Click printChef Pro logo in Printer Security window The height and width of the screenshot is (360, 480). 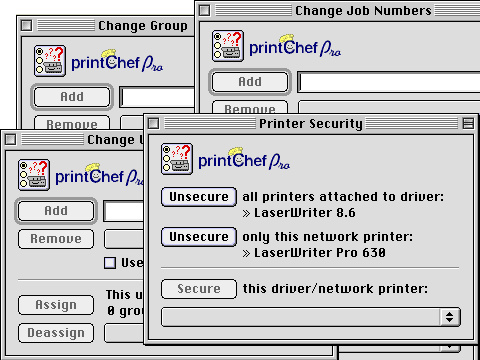[x=244, y=159]
